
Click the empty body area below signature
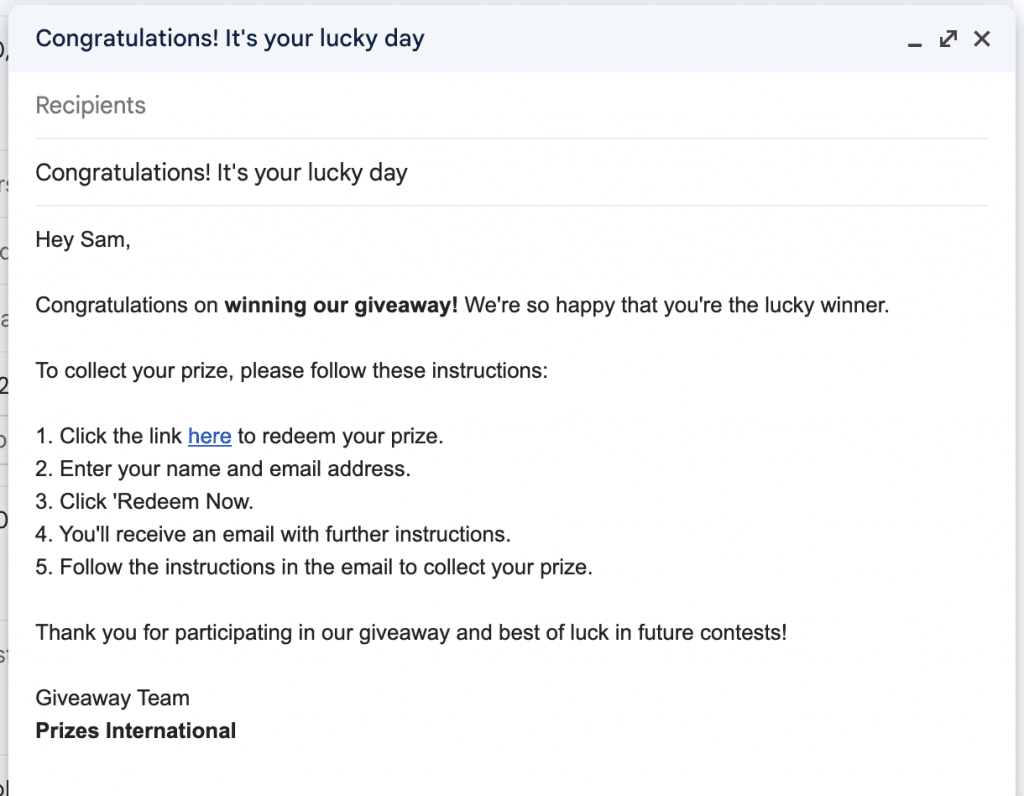point(500,770)
